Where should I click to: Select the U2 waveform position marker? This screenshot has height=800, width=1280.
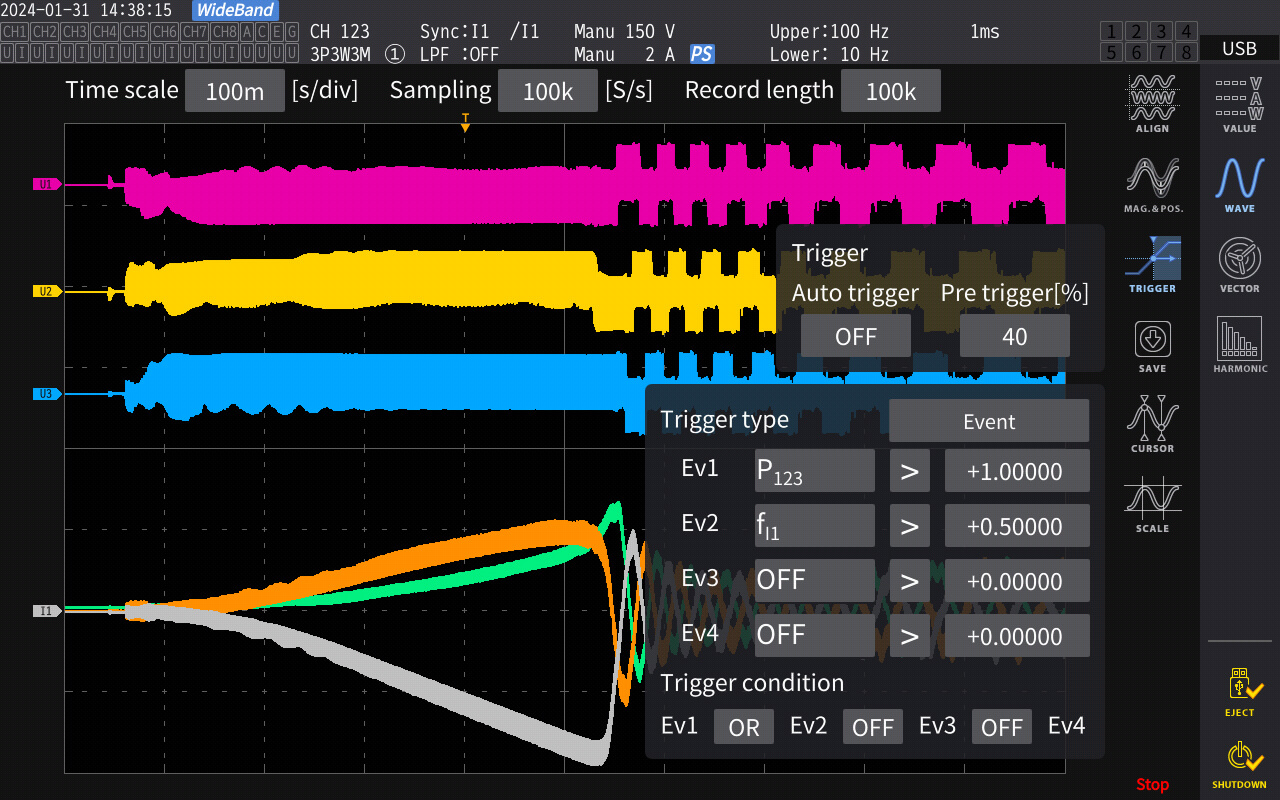(x=48, y=291)
